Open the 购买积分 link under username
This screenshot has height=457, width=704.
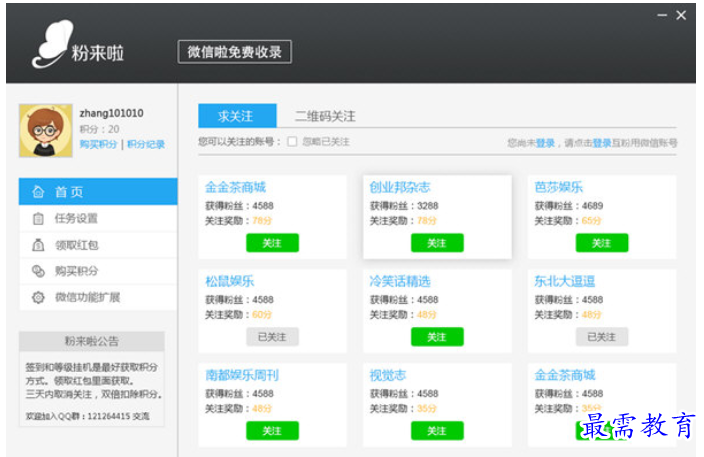(98, 145)
